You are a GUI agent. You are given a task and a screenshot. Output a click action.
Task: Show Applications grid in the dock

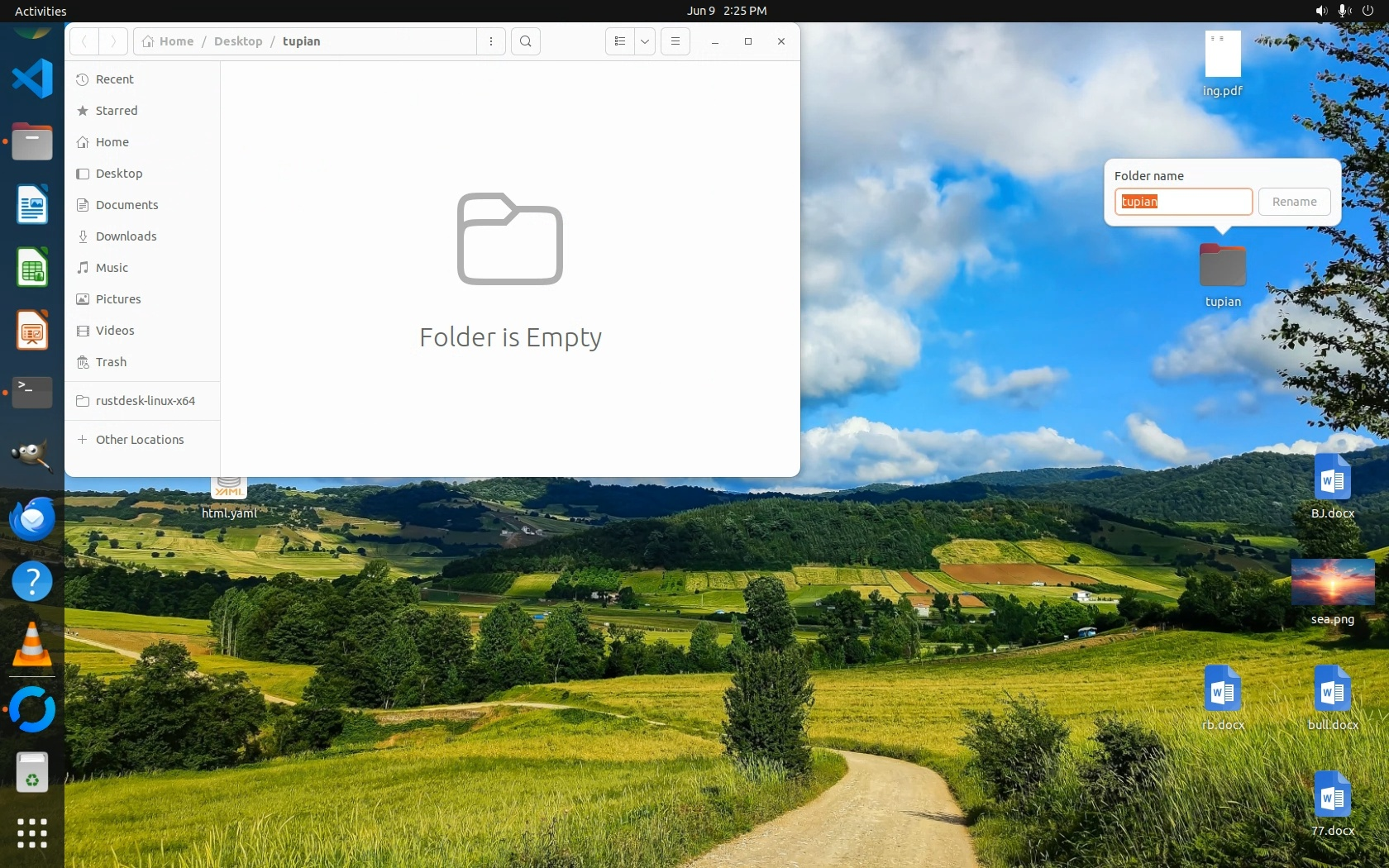click(32, 832)
